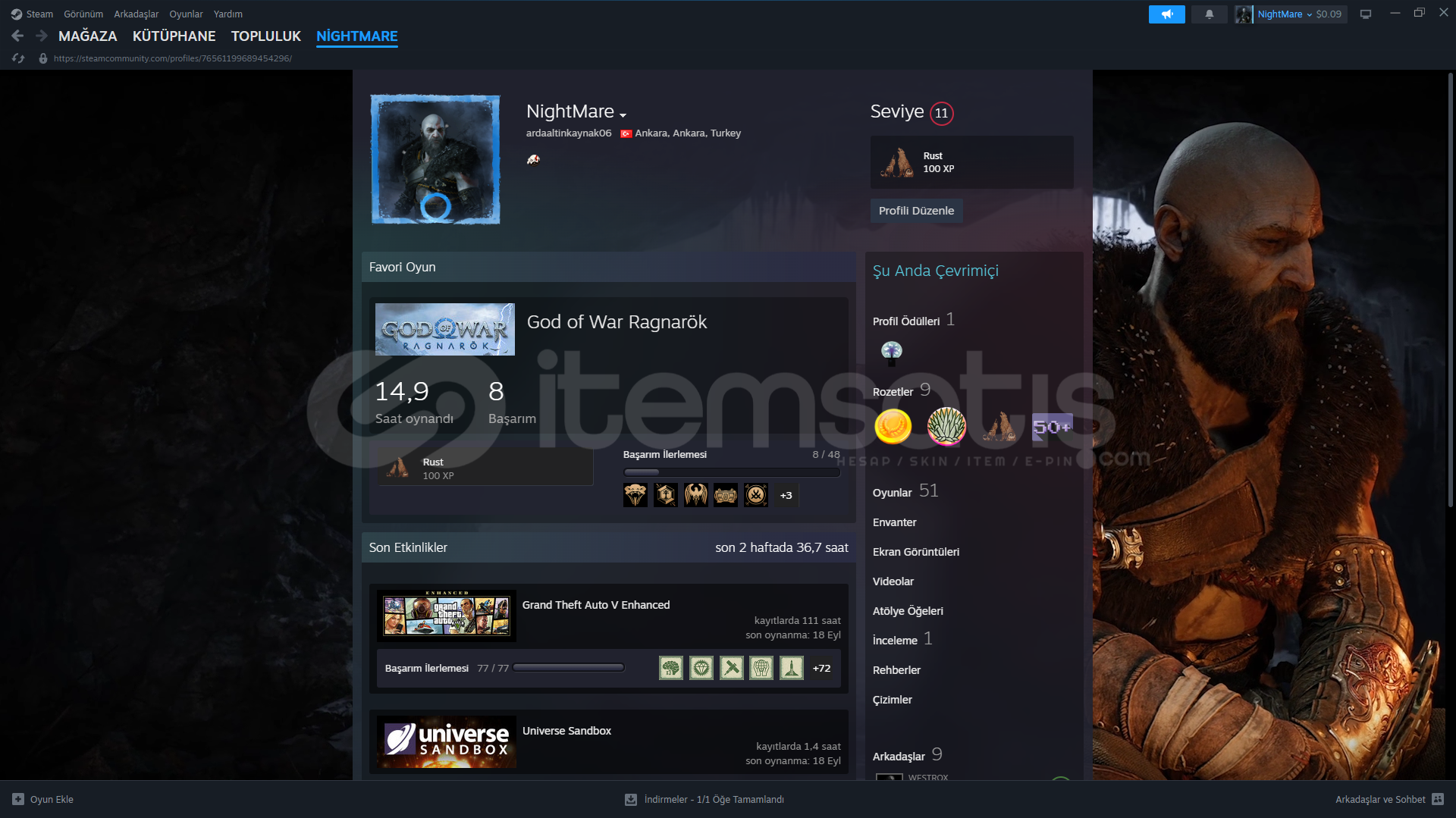This screenshot has height=818, width=1456.
Task: Open Envanter link
Action: pos(895,522)
